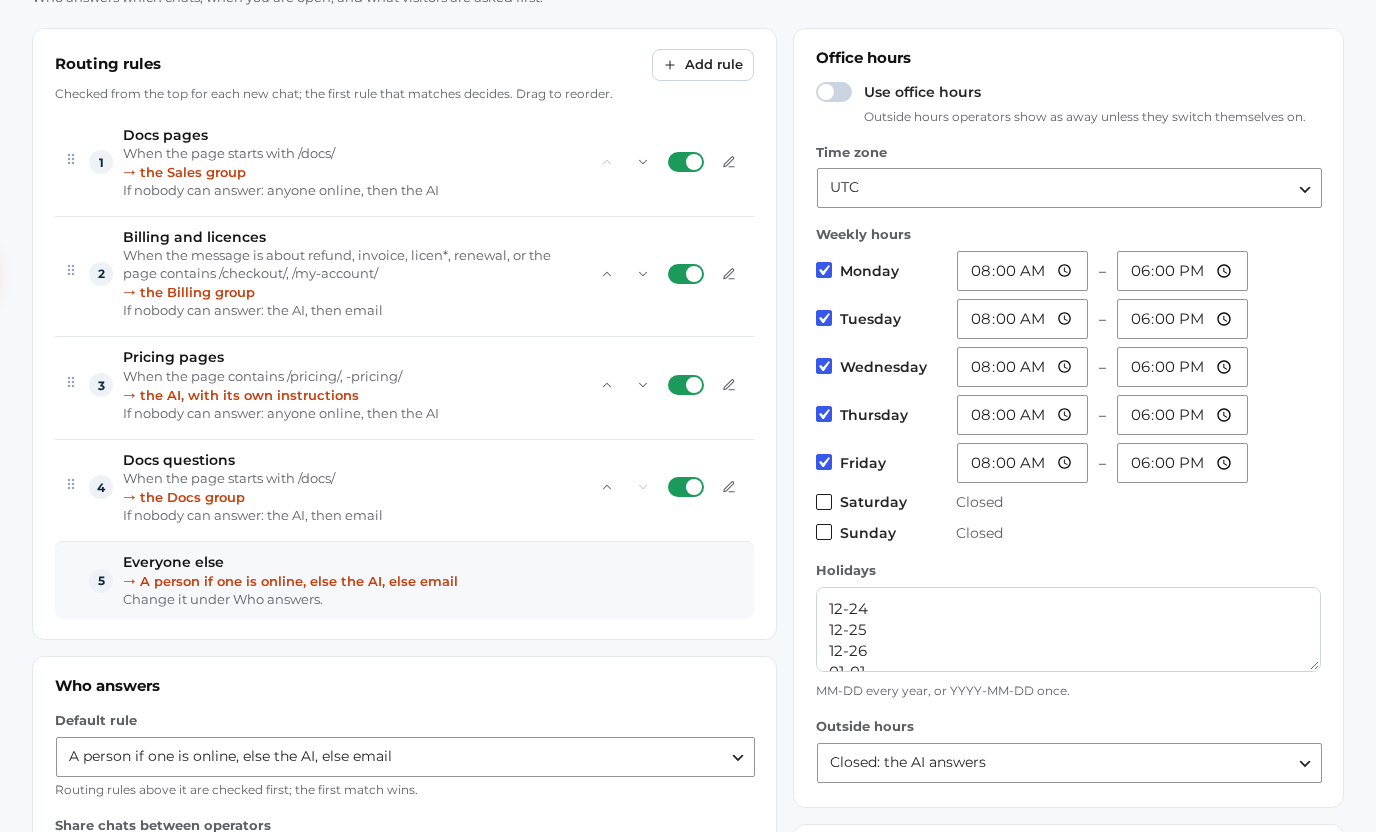Disable the Docs pages rule

pyautogui.click(x=686, y=162)
